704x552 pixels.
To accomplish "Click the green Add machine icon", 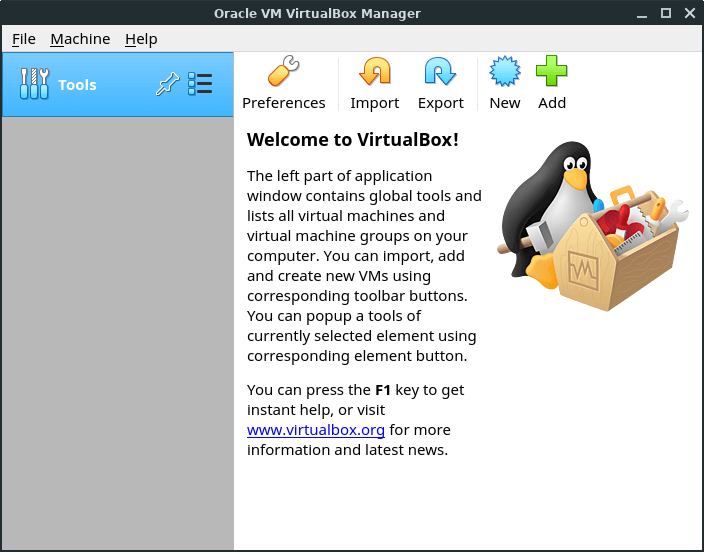I will (x=551, y=73).
